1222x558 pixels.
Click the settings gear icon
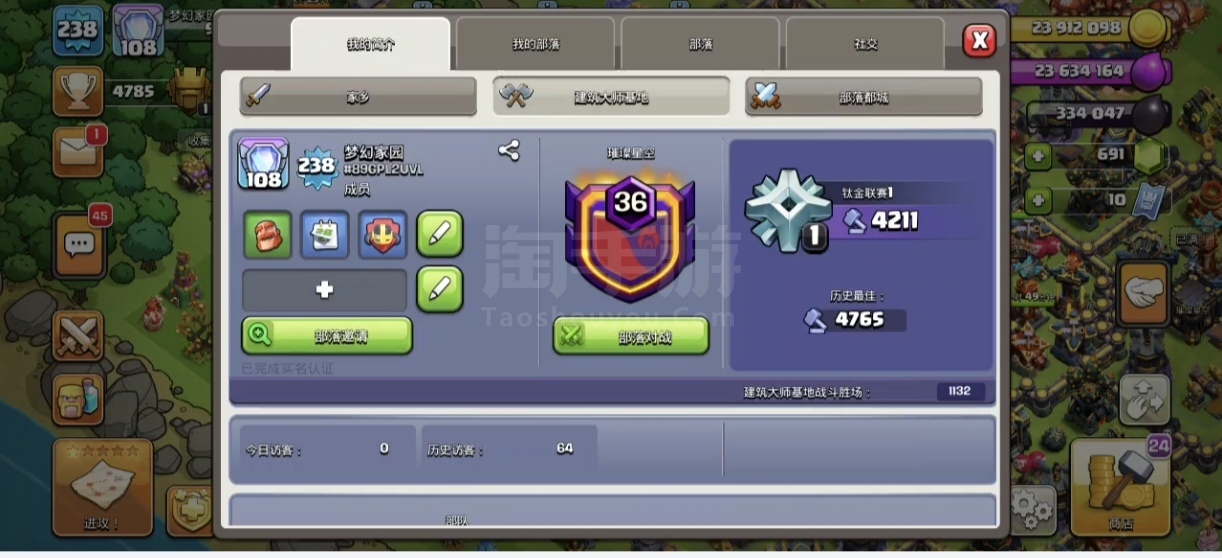[x=1032, y=510]
